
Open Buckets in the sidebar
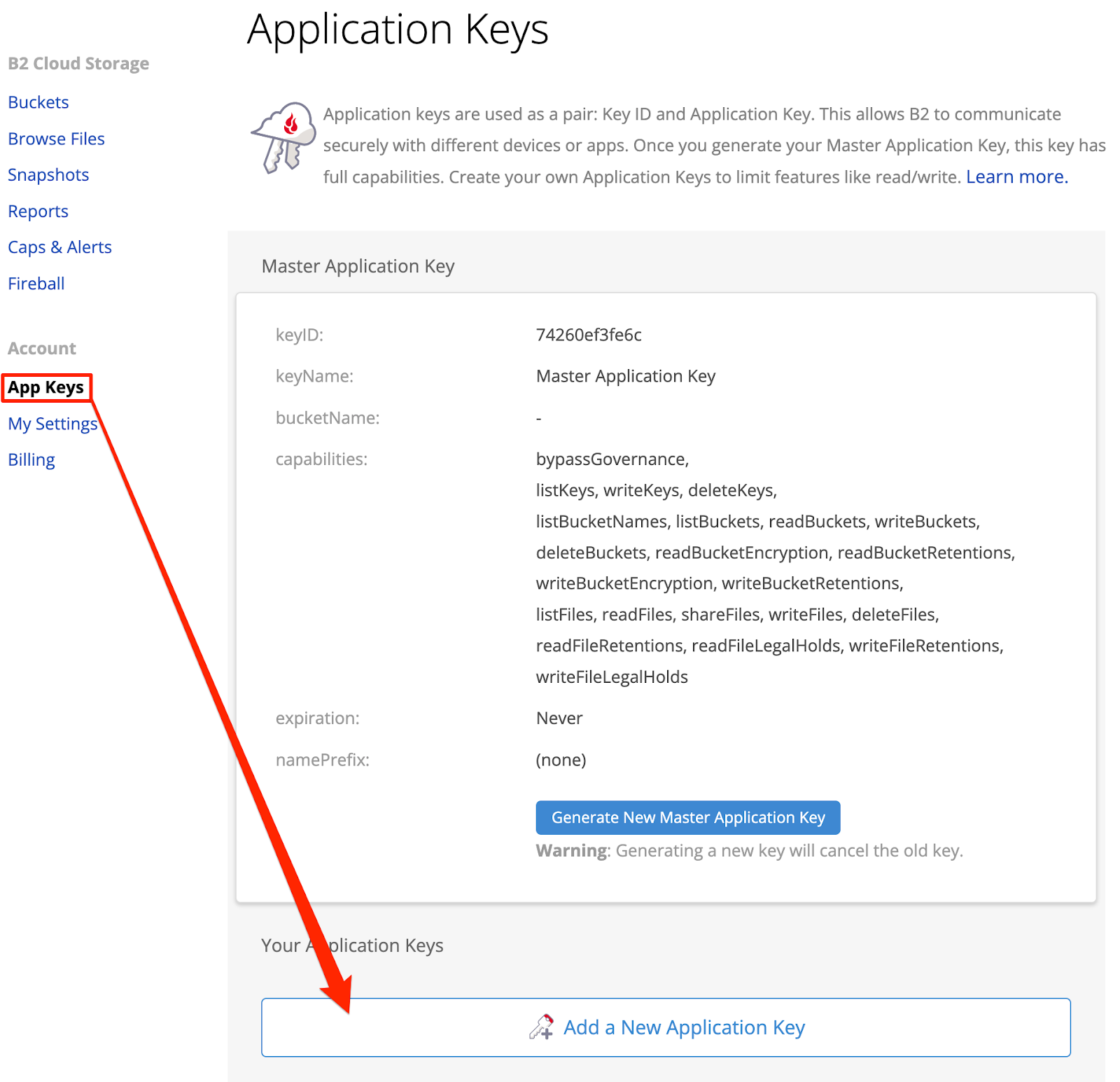[38, 102]
